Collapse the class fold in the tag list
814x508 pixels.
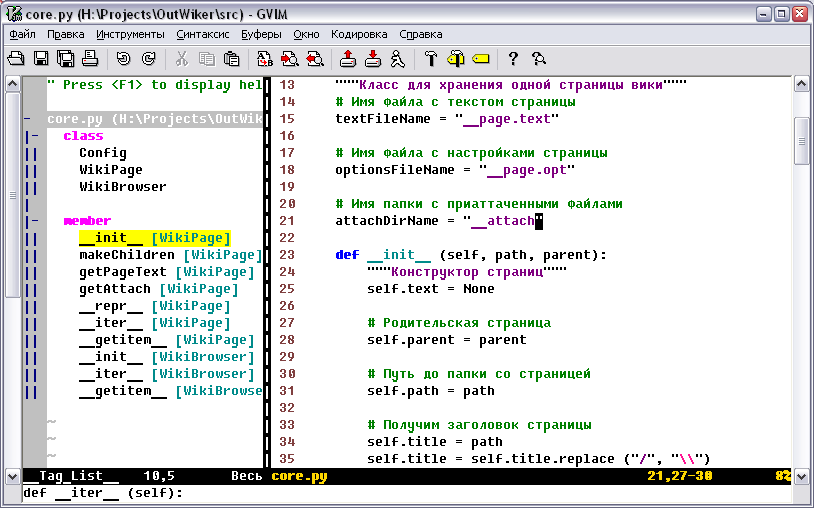click(35, 136)
